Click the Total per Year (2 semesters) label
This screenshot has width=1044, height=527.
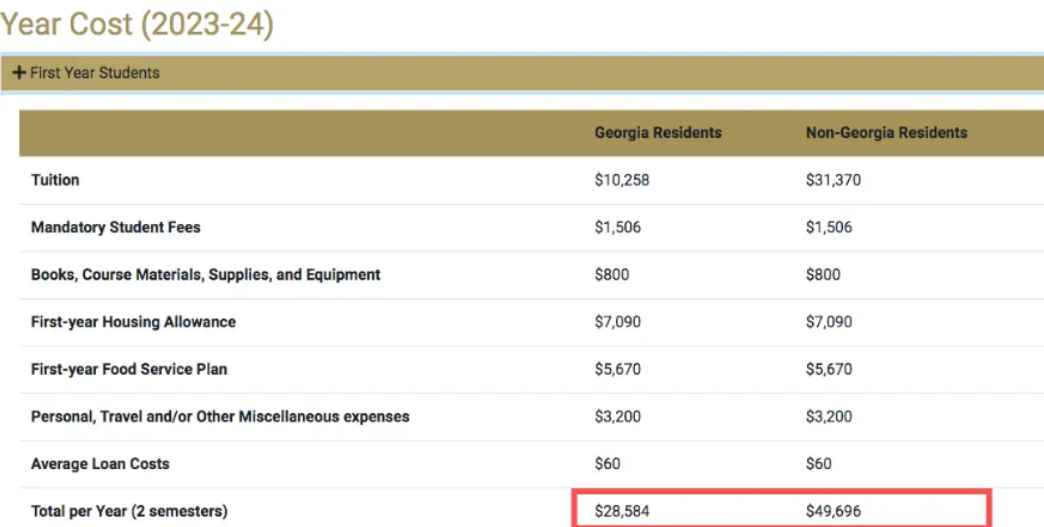click(x=129, y=511)
